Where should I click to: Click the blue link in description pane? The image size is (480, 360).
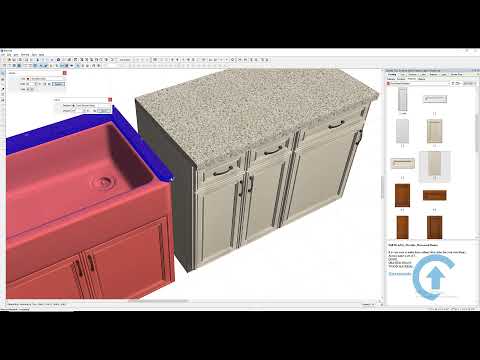[400, 274]
